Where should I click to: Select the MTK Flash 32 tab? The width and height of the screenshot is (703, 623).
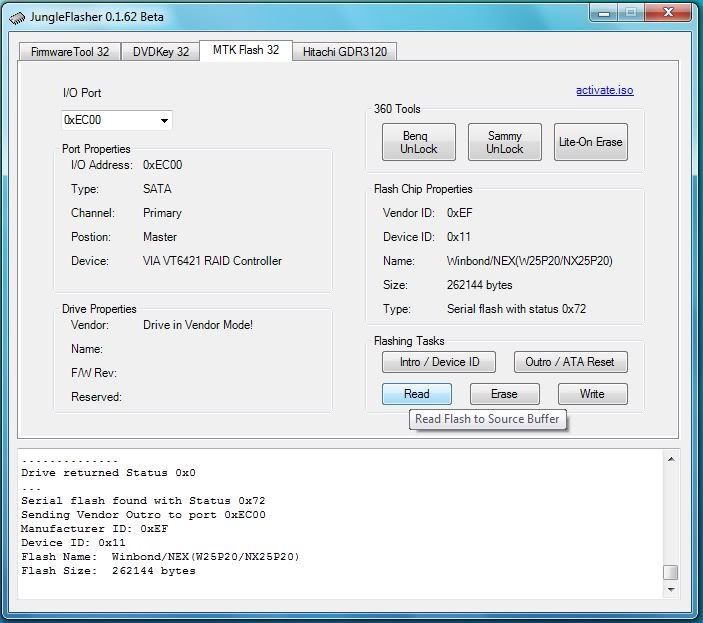coord(246,50)
